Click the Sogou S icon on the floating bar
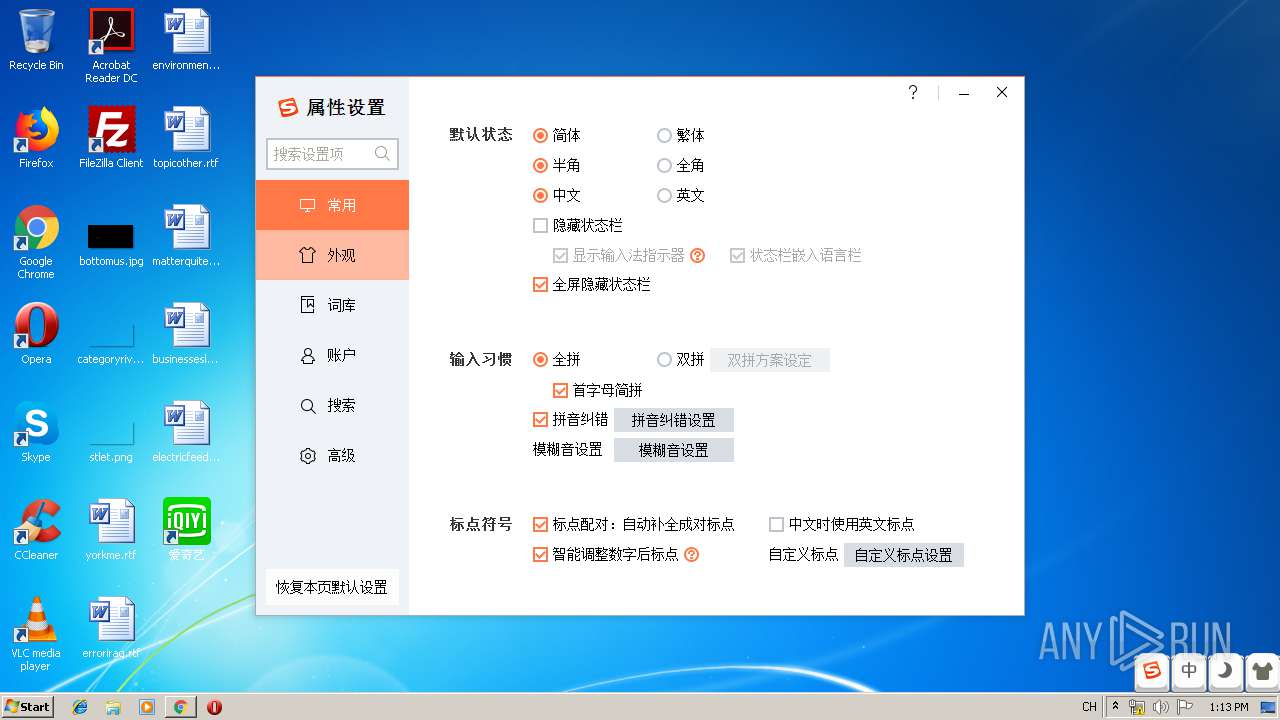 [x=1152, y=671]
